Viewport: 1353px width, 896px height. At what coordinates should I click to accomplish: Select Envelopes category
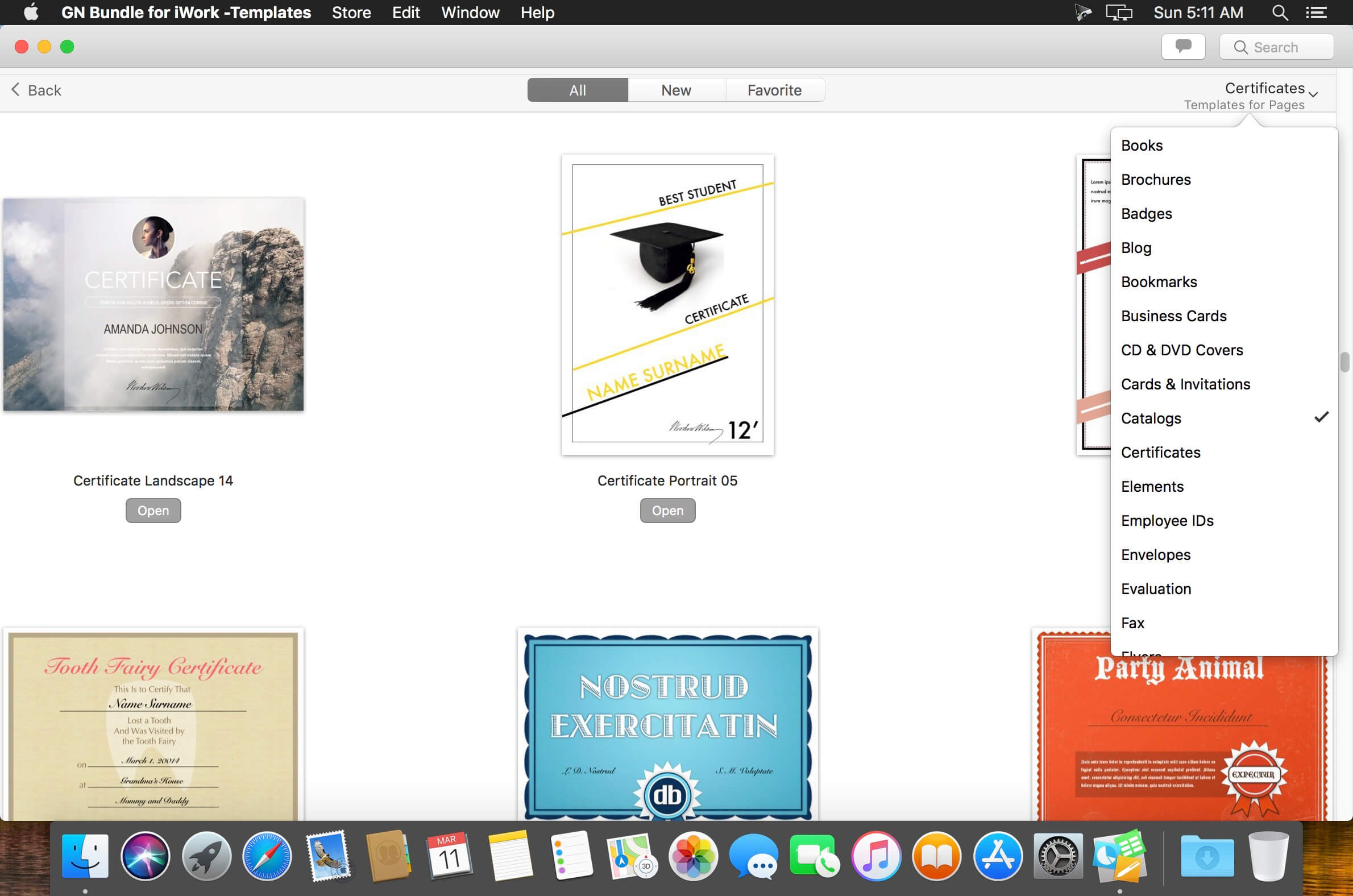1224,554
